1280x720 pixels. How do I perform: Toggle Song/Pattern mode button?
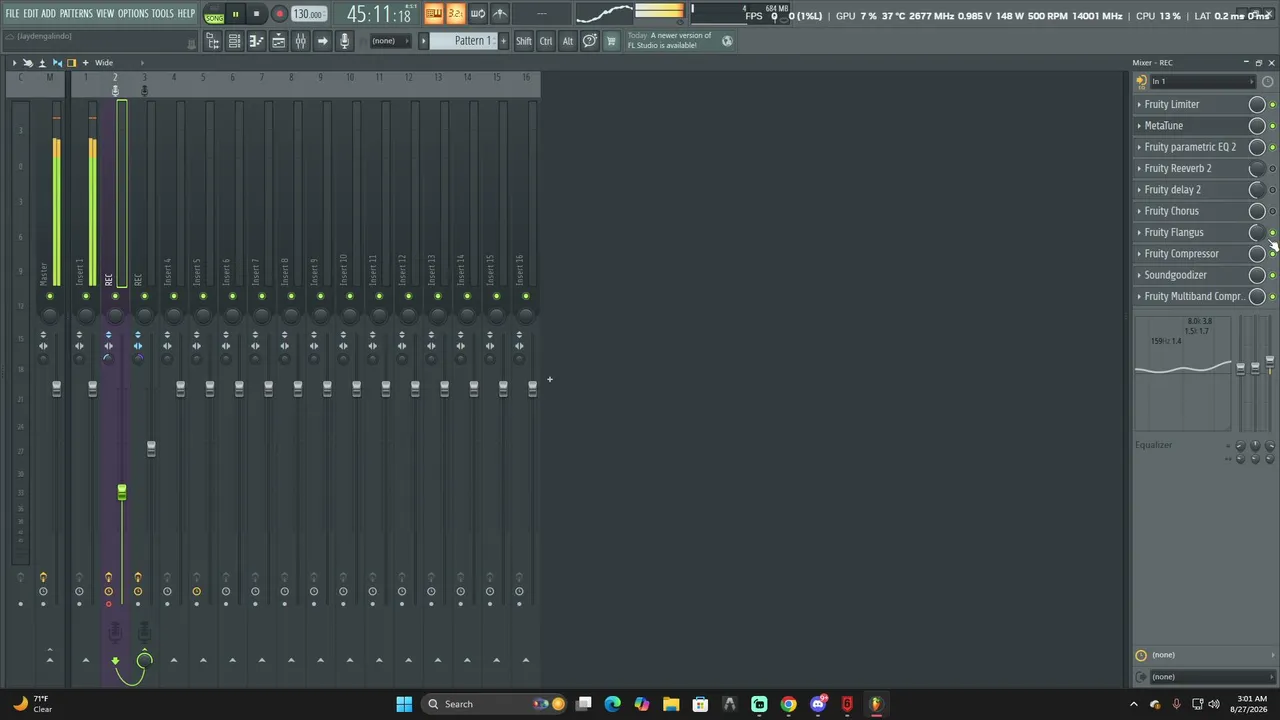pos(214,14)
